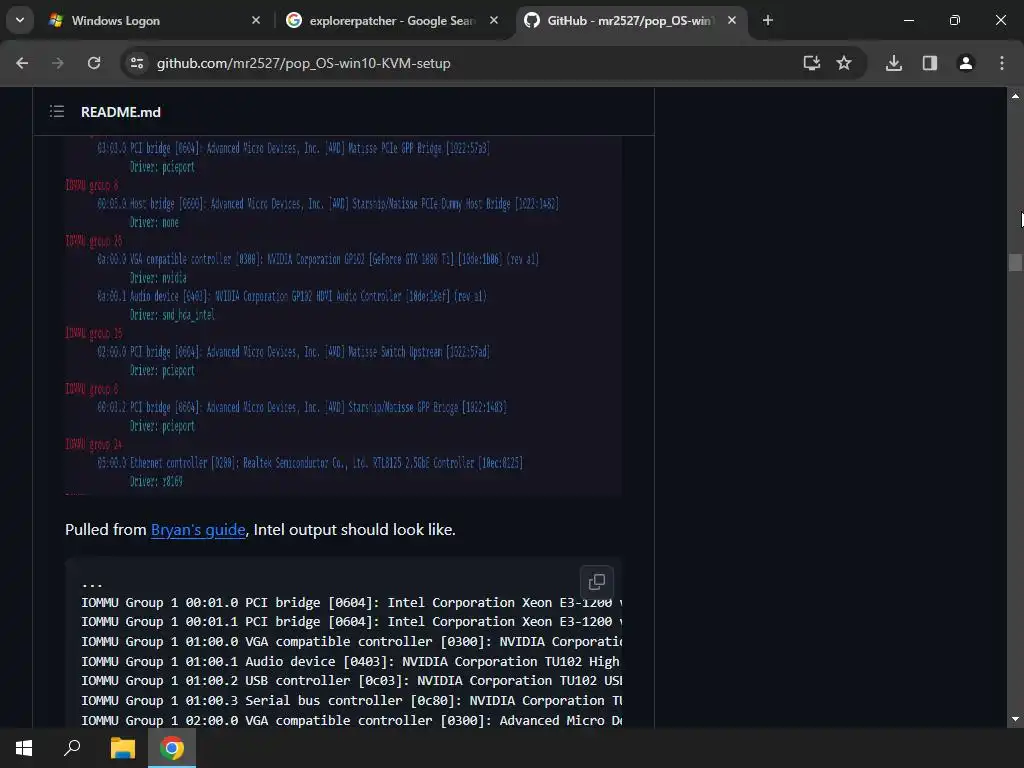The width and height of the screenshot is (1024, 768).
Task: Select line 'IOMMU Group 1 01:00.2 USB controller'
Action: tap(351, 680)
